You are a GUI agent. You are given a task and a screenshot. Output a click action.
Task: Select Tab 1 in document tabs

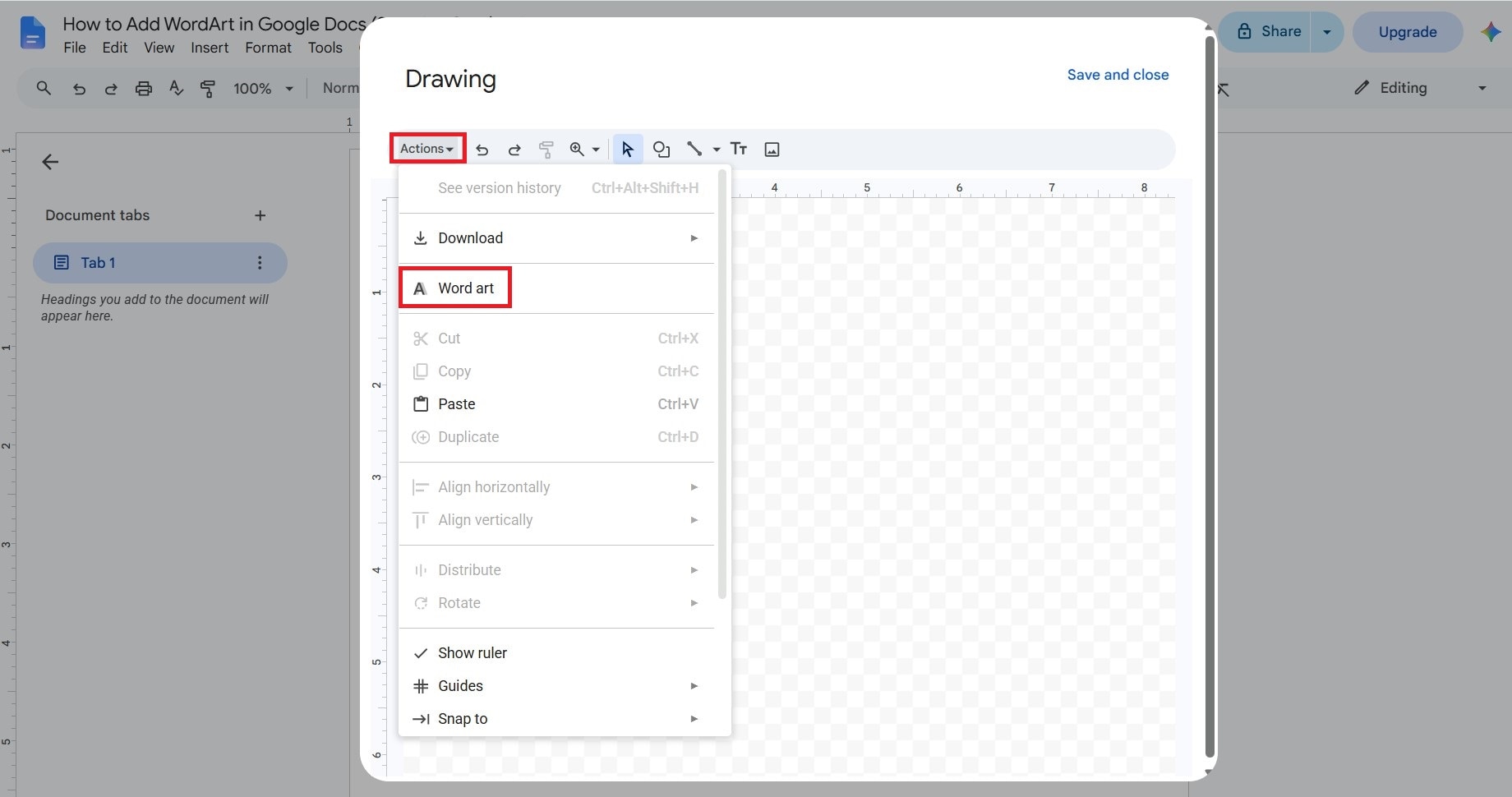(x=160, y=263)
